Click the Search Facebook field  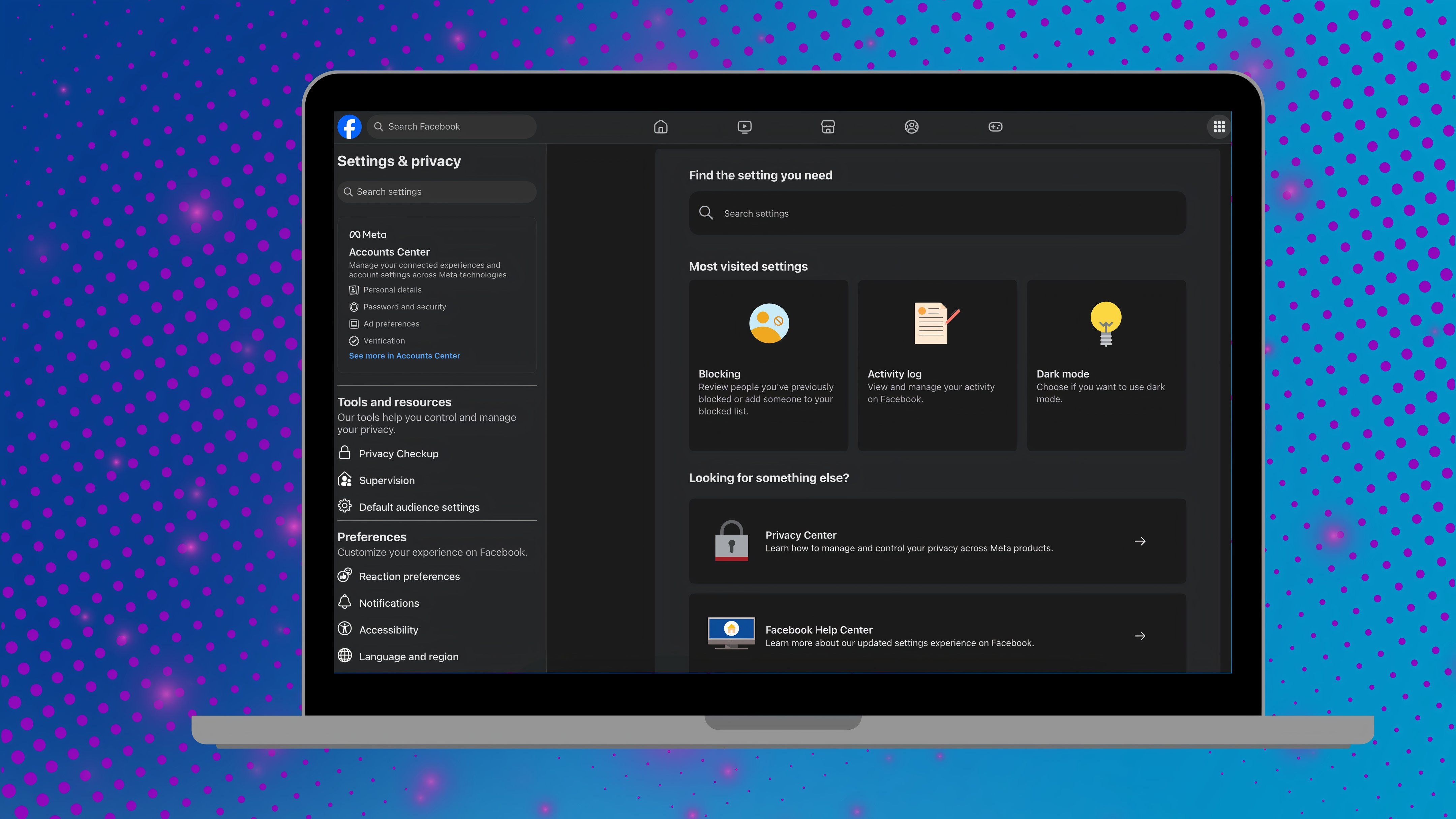451,127
